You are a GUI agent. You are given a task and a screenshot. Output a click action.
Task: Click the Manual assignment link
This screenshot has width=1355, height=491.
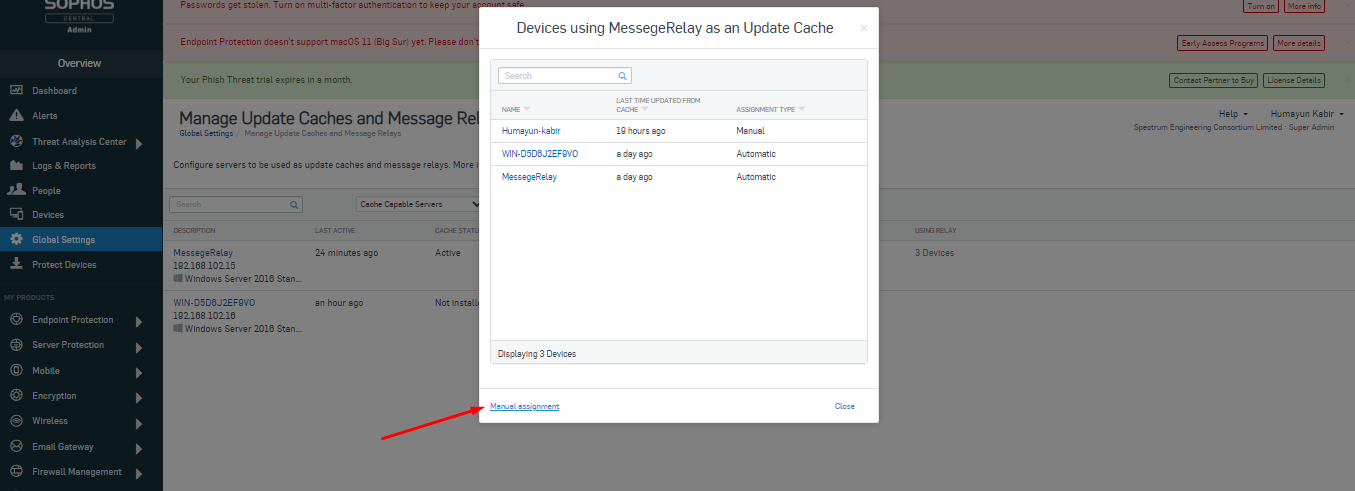(524, 406)
